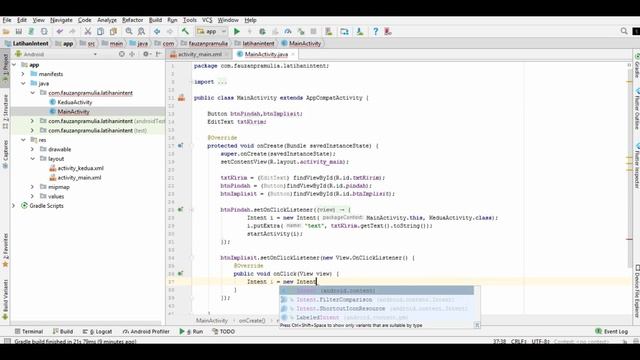Open the Build menu
Viewport: 640px width, 360px height.
point(155,20)
